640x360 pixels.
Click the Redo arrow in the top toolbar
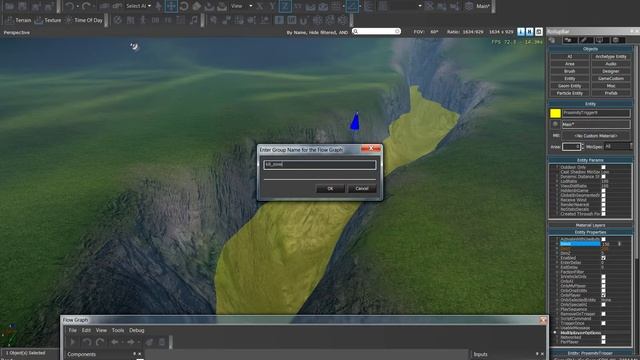(x=86, y=6)
